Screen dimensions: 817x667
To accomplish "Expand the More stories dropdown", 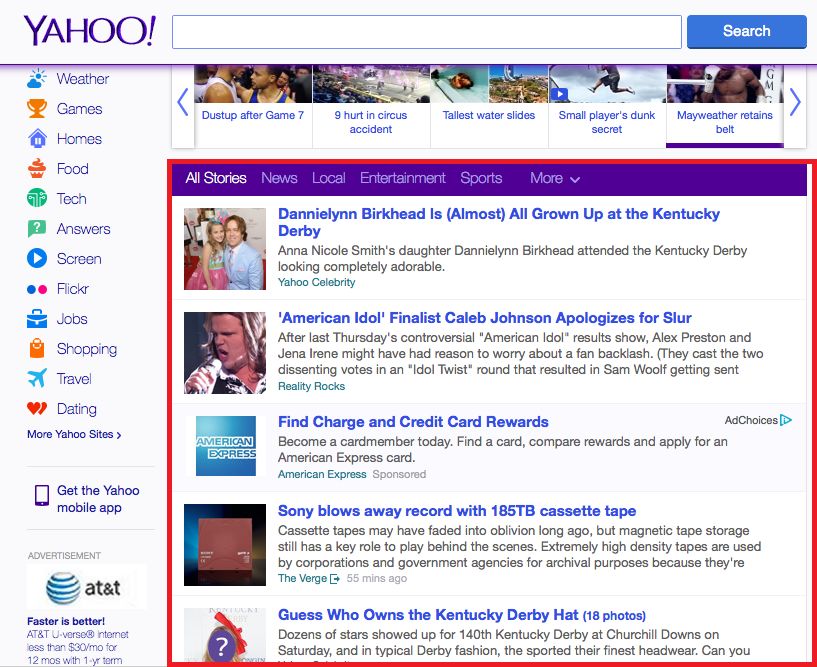I will point(555,178).
